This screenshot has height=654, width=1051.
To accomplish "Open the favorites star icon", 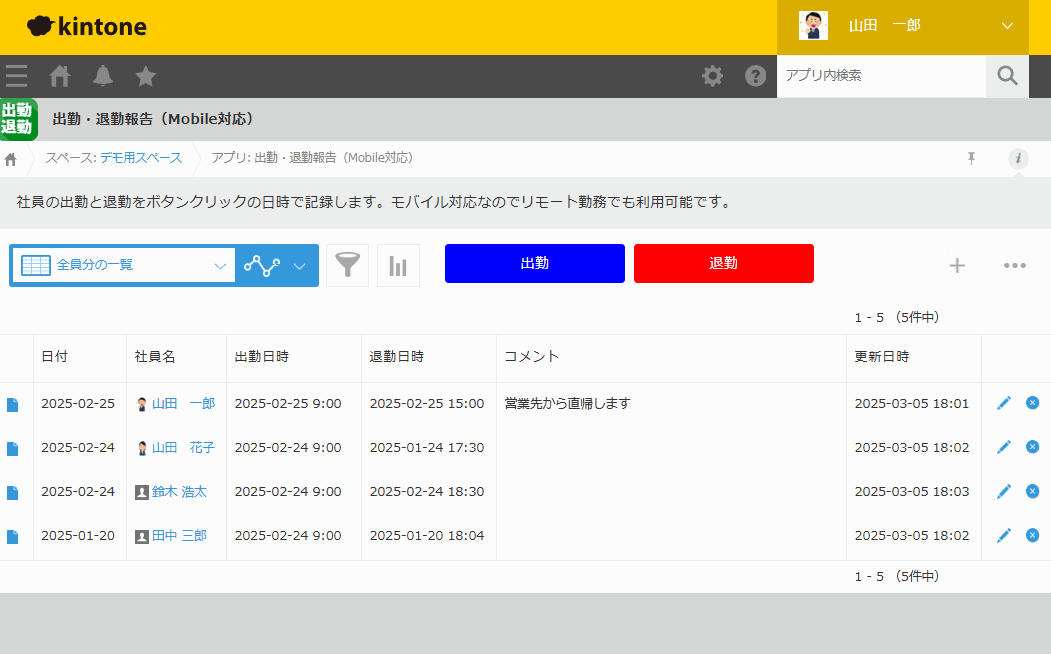I will point(146,76).
